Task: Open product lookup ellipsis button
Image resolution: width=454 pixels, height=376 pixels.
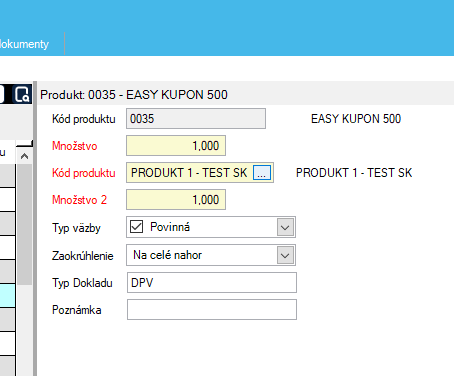Action: tap(262, 173)
